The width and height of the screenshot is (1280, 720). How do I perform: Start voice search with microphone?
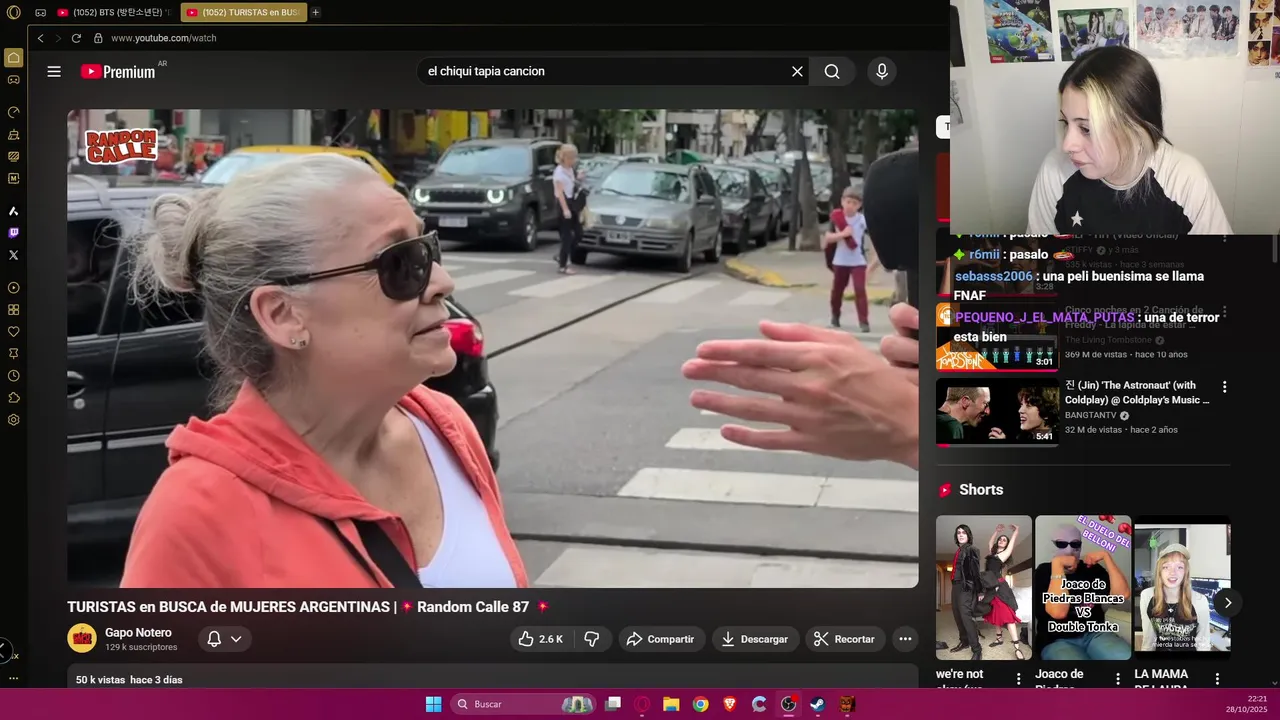pos(881,71)
